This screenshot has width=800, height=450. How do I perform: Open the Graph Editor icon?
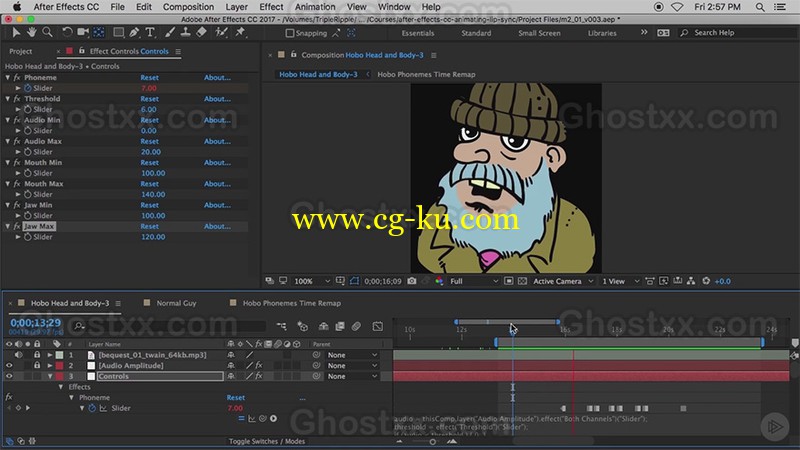point(378,326)
